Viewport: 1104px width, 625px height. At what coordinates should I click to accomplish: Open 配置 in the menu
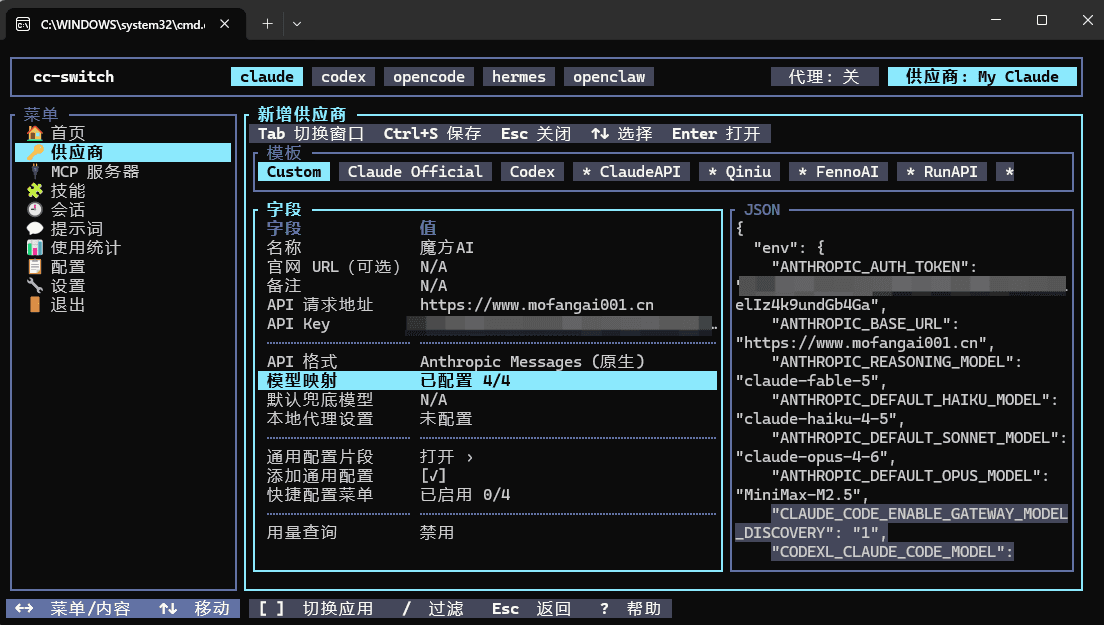pyautogui.click(x=123, y=266)
